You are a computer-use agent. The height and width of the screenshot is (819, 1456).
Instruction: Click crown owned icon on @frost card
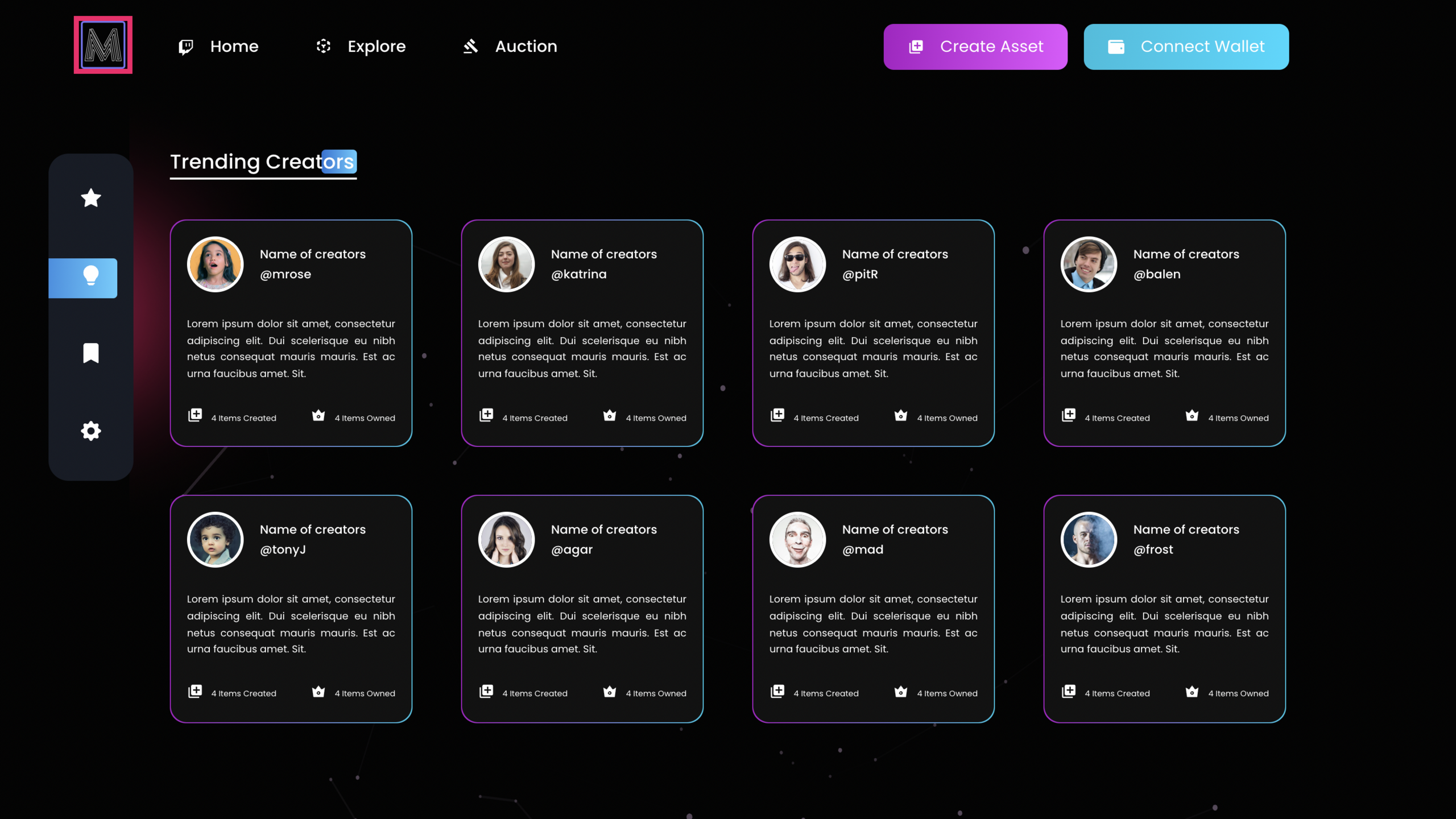click(1192, 692)
